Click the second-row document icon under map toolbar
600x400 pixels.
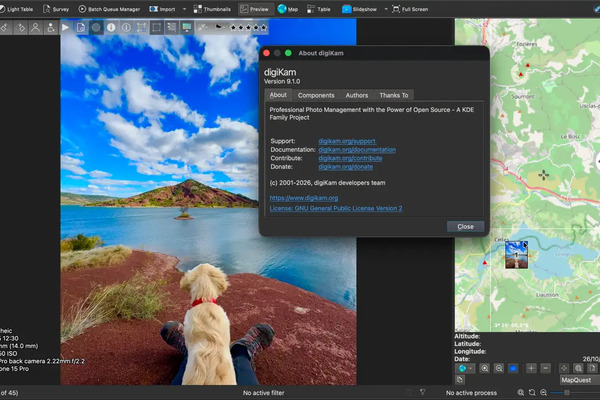[460, 380]
